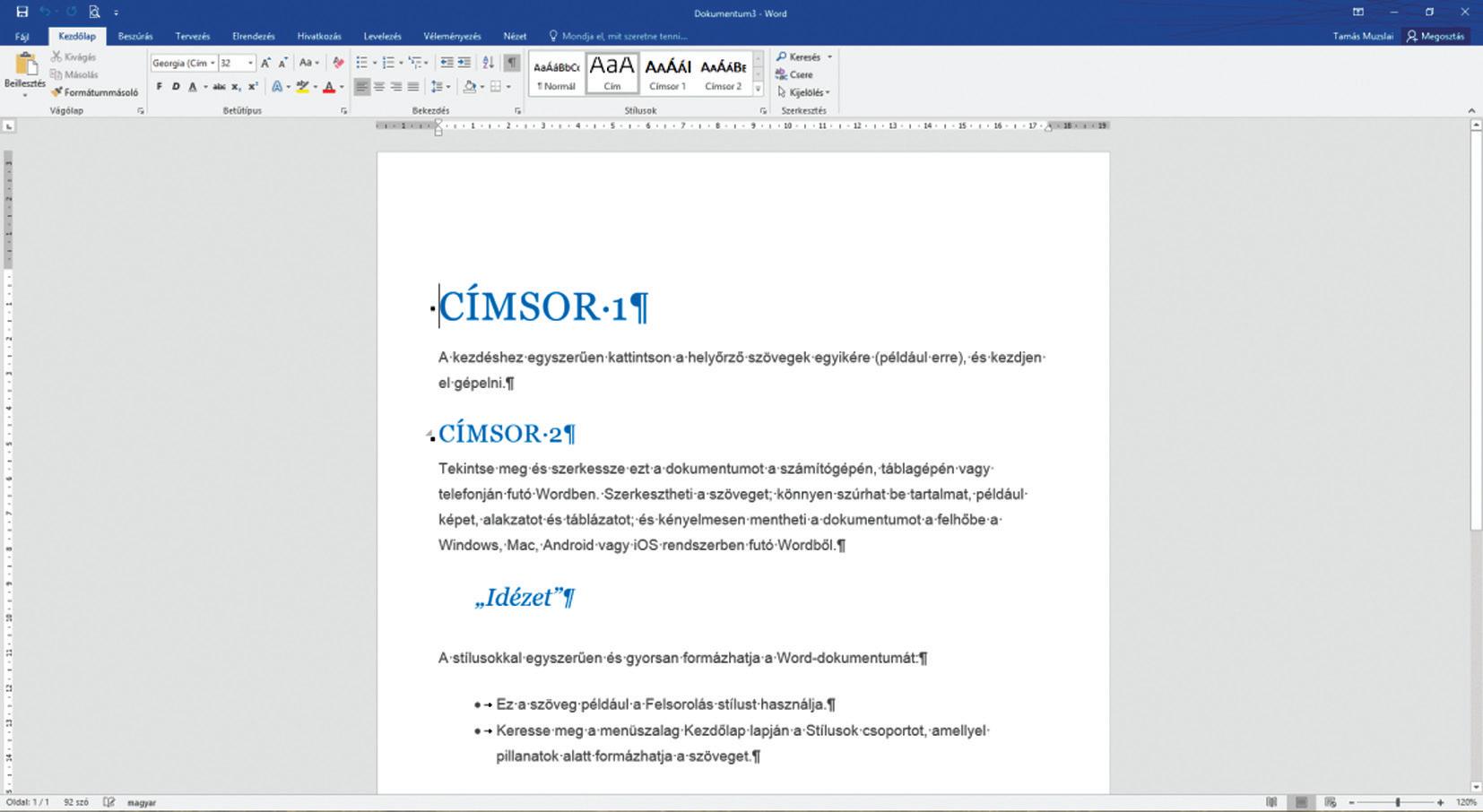Shrink font size with the smaller A icon
1483x812 pixels.
pyautogui.click(x=282, y=63)
